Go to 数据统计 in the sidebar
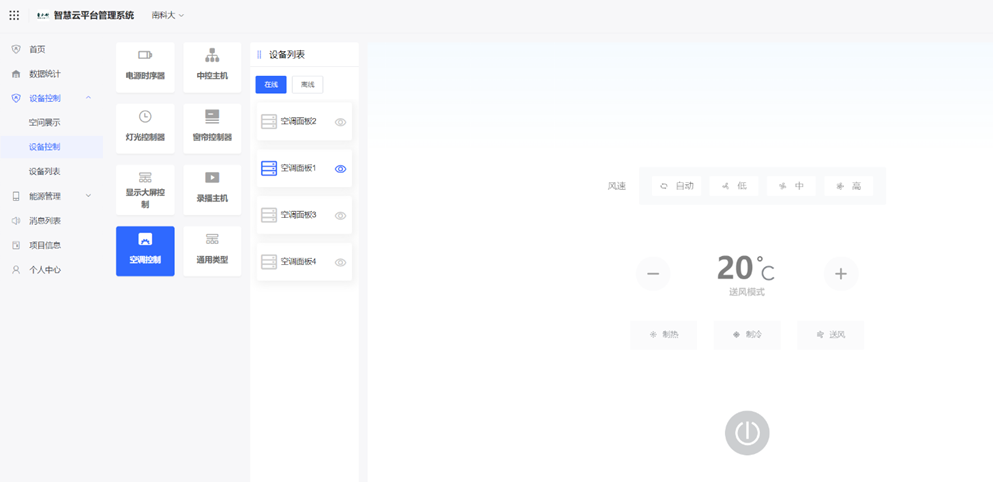This screenshot has height=482, width=993. click(x=44, y=74)
